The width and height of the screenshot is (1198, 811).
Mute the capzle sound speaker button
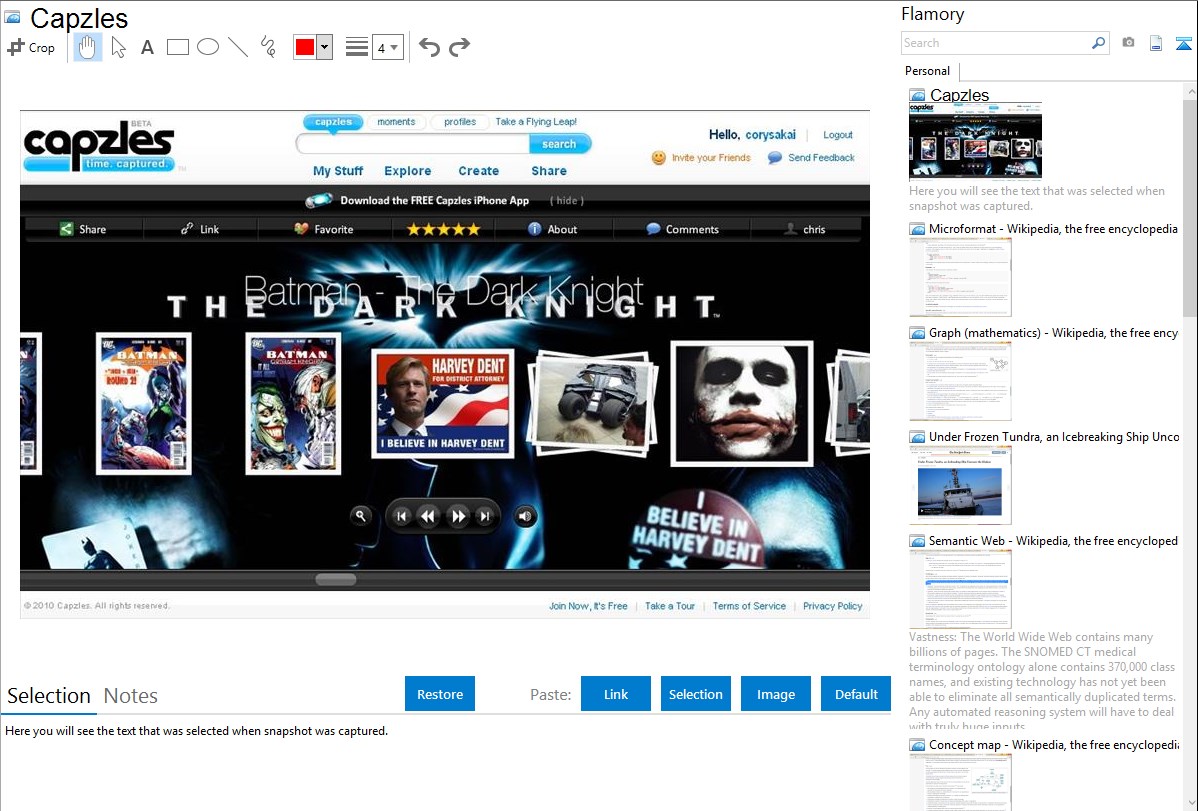526,516
